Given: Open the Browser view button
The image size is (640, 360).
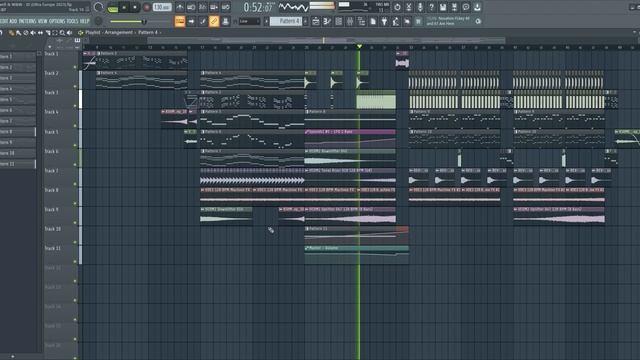Looking at the screenshot, I should click(x=361, y=21).
